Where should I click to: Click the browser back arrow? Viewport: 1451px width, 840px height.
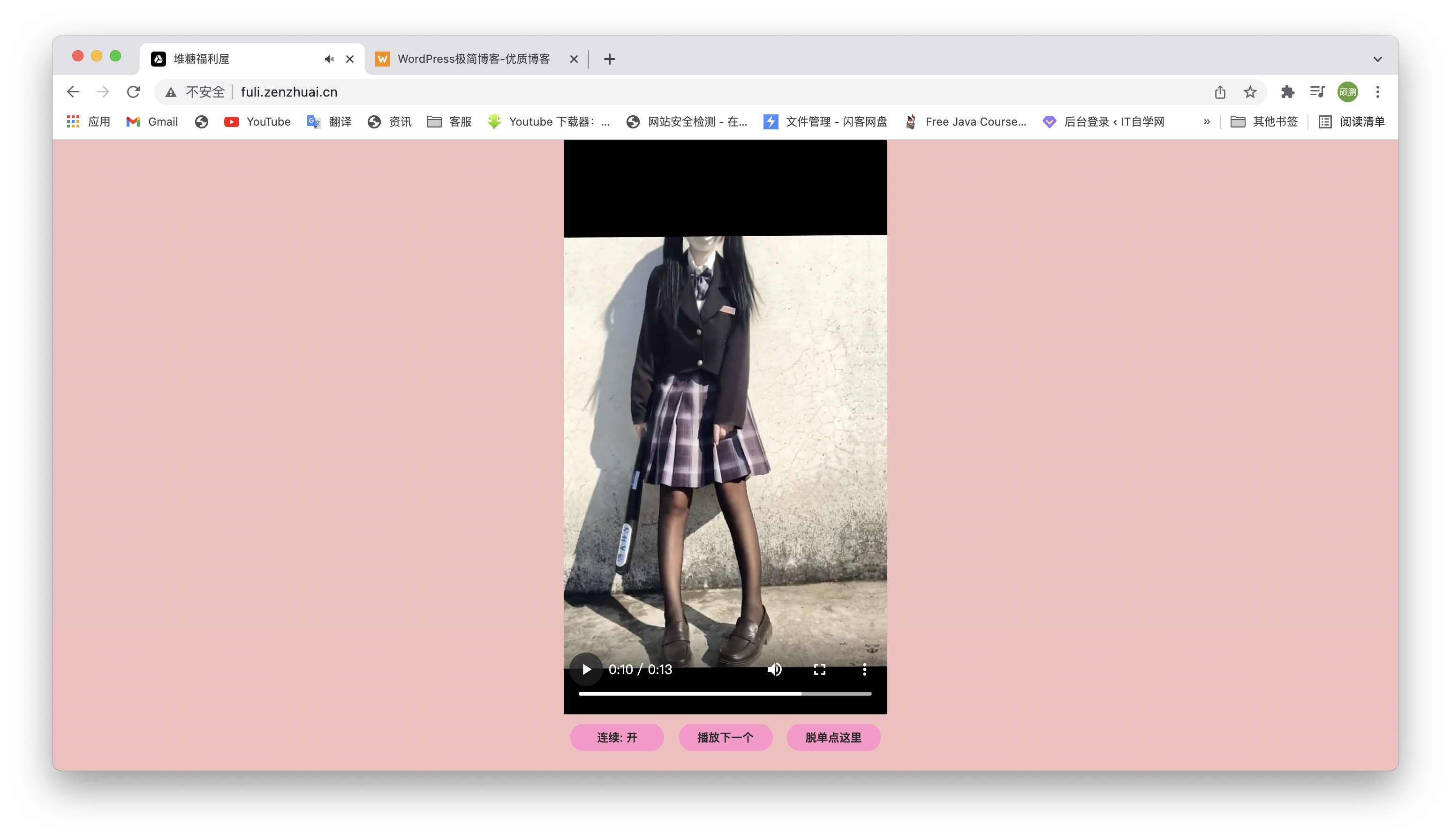click(73, 92)
